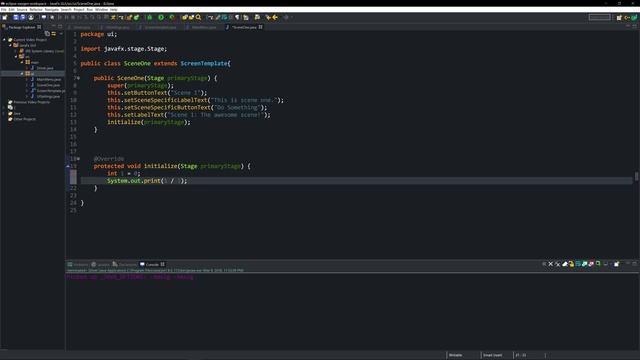Click 'Writable' in the status bar

click(x=456, y=355)
